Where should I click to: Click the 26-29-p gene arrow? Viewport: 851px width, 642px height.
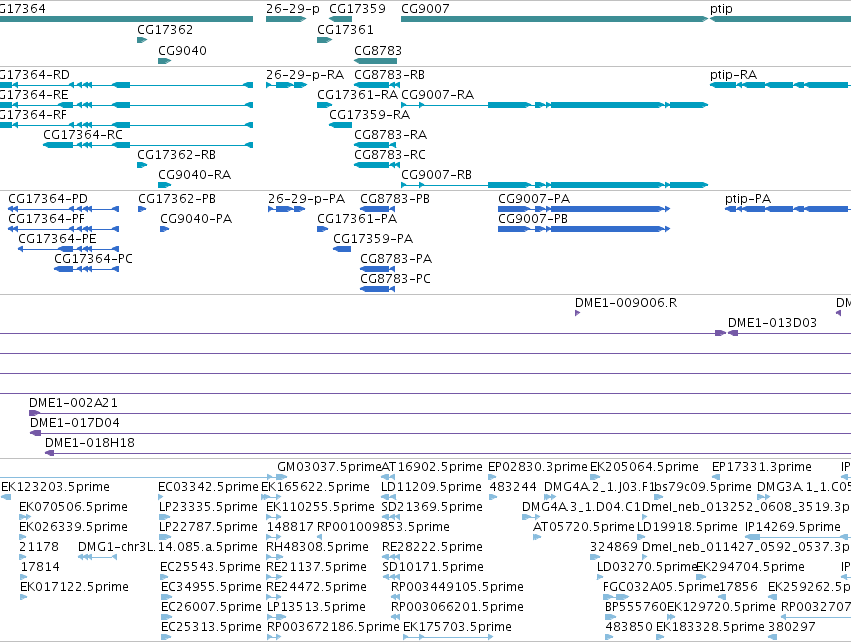tap(285, 19)
